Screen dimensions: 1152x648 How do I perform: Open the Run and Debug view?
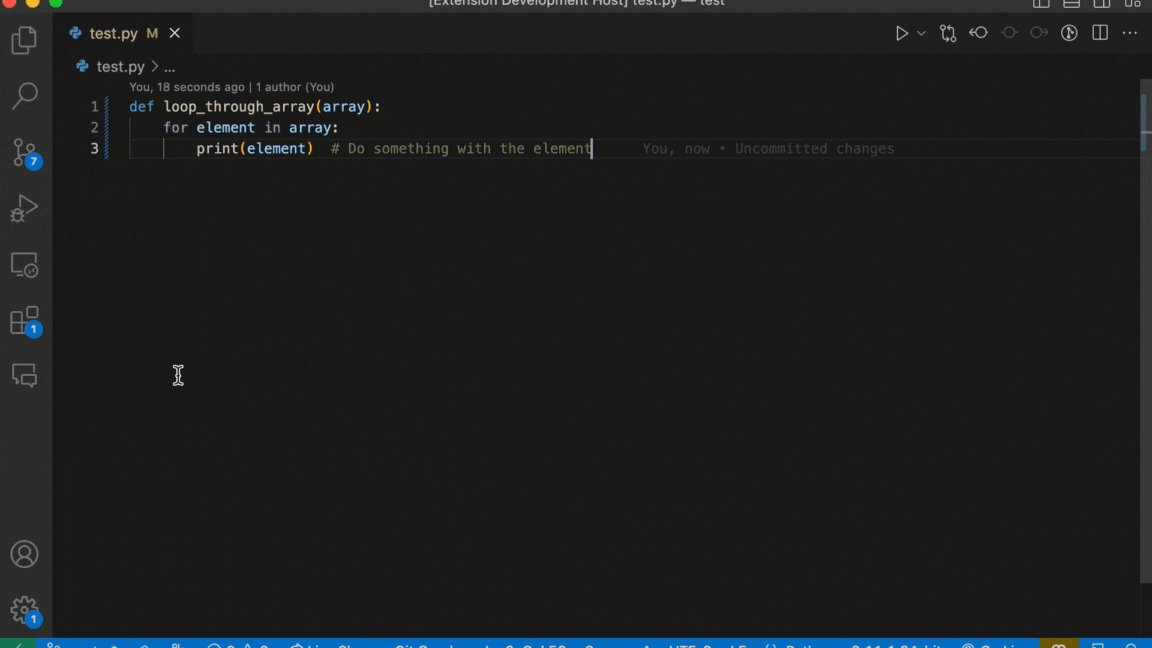[24, 208]
